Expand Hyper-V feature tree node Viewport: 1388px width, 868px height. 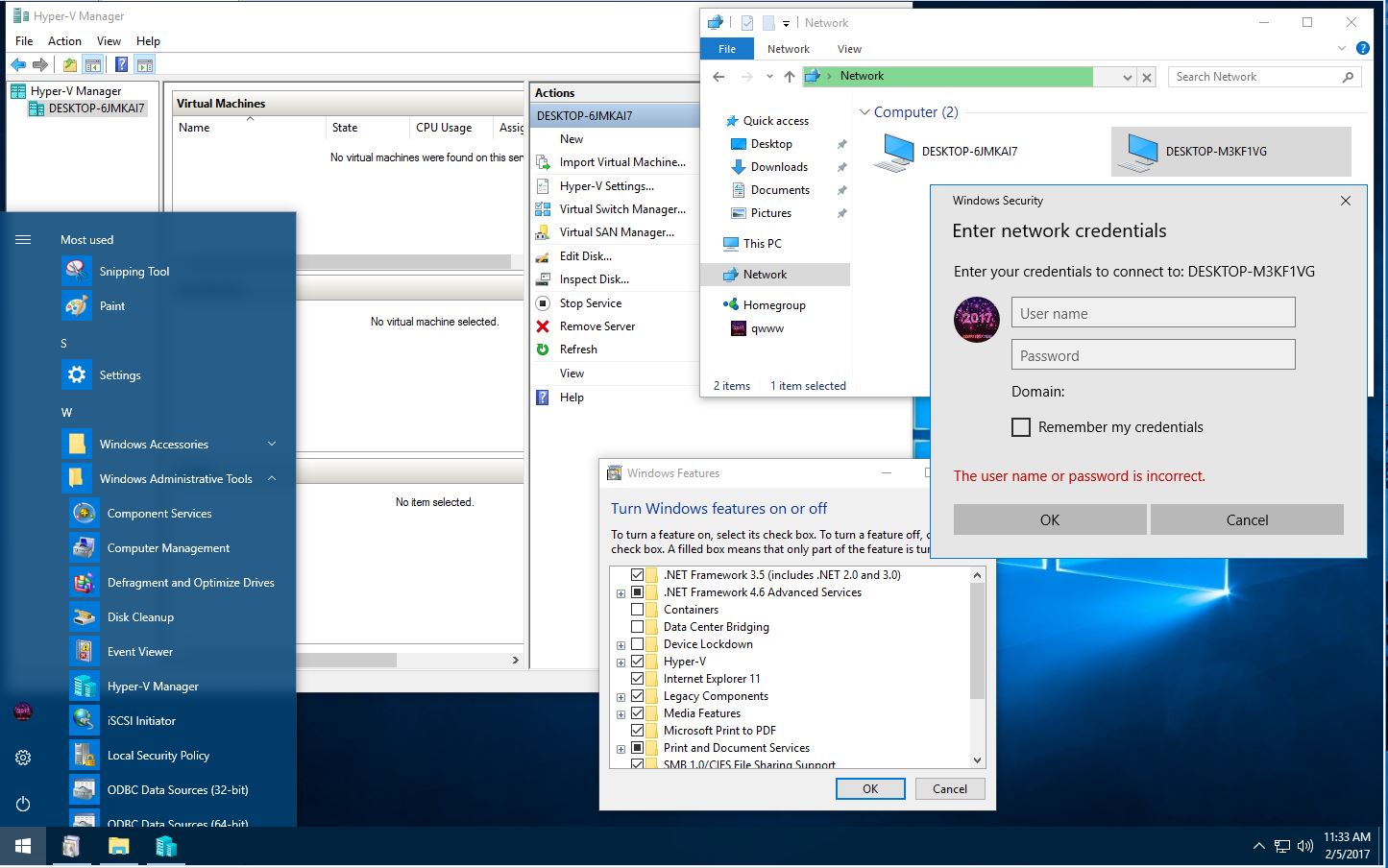(621, 663)
